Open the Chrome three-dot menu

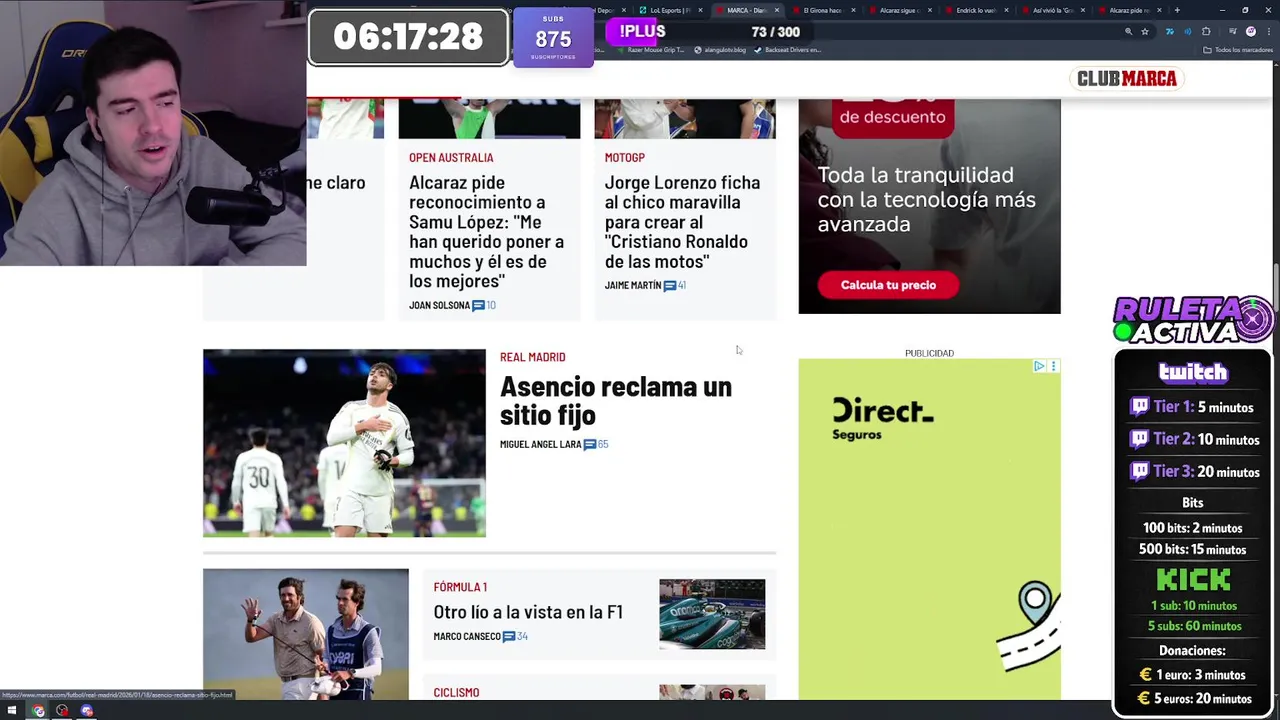click(1268, 32)
